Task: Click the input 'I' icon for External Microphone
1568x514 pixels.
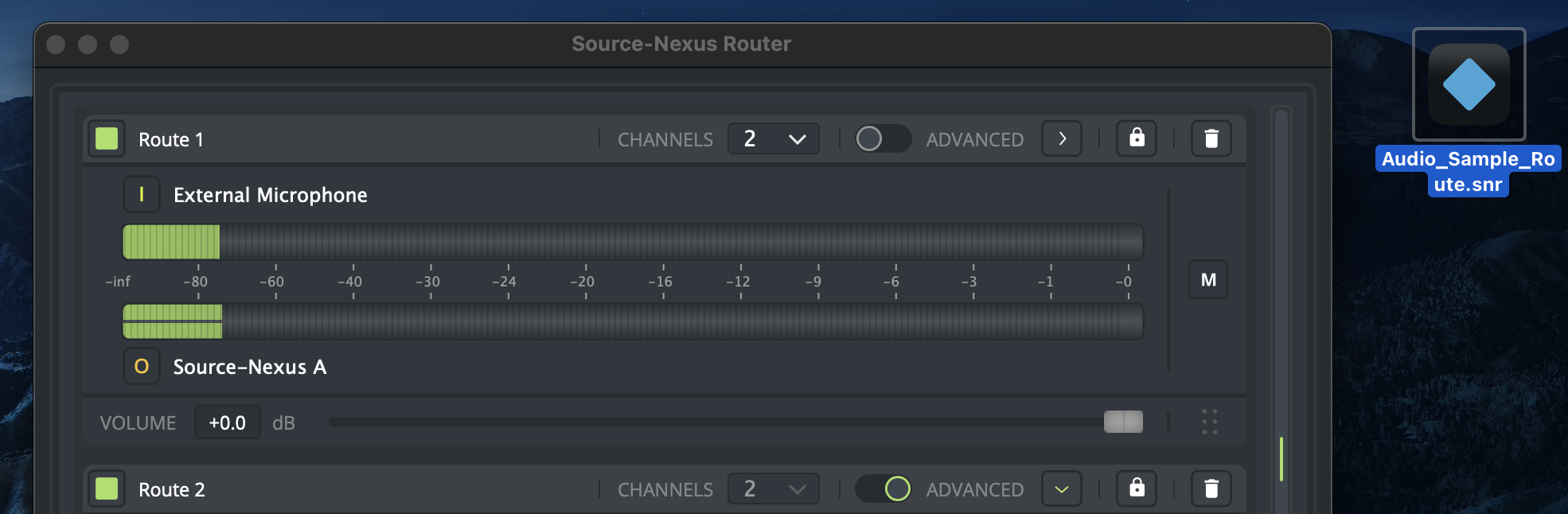Action: (x=142, y=195)
